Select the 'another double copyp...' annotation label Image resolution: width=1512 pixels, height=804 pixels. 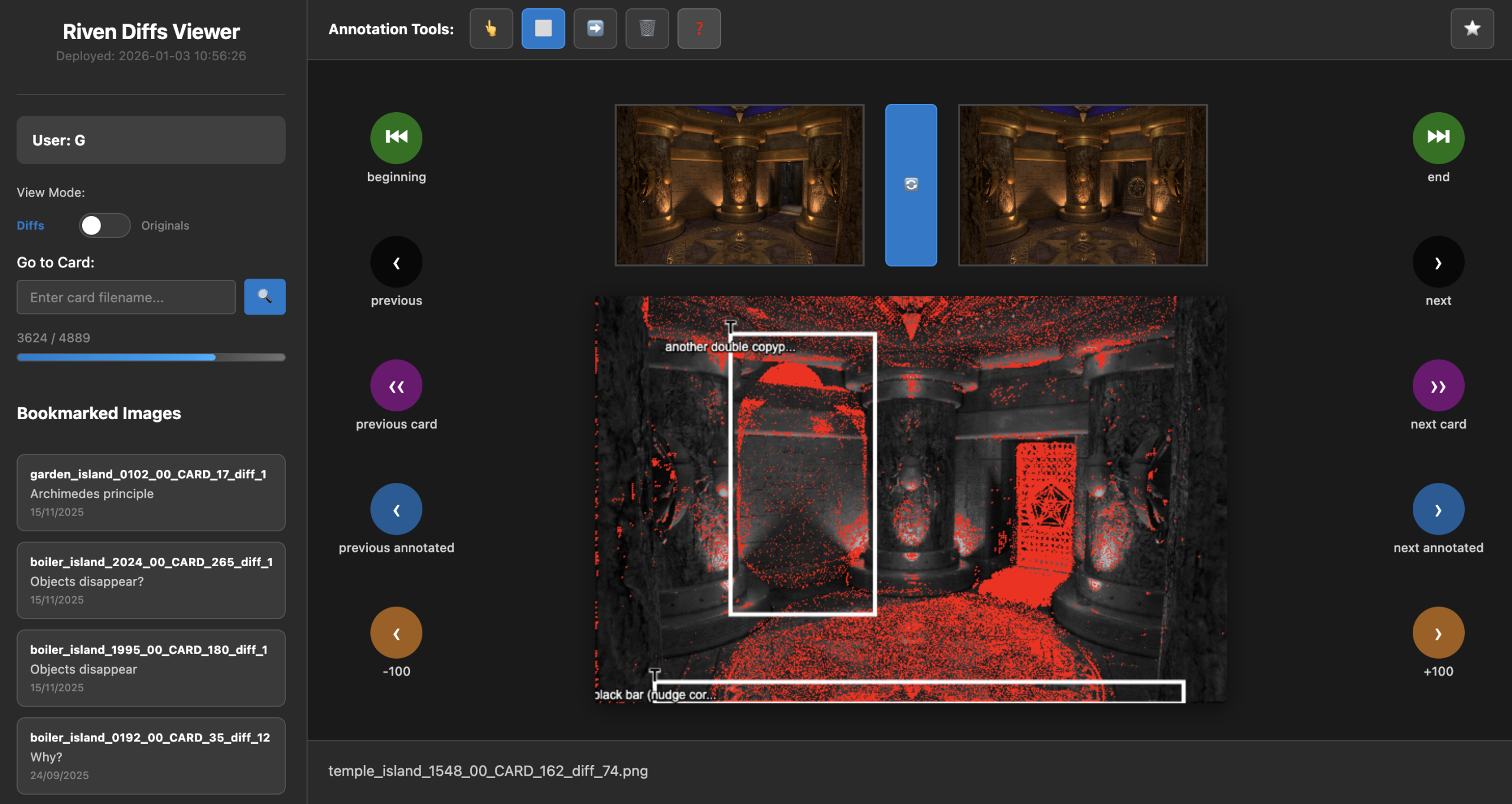click(729, 347)
